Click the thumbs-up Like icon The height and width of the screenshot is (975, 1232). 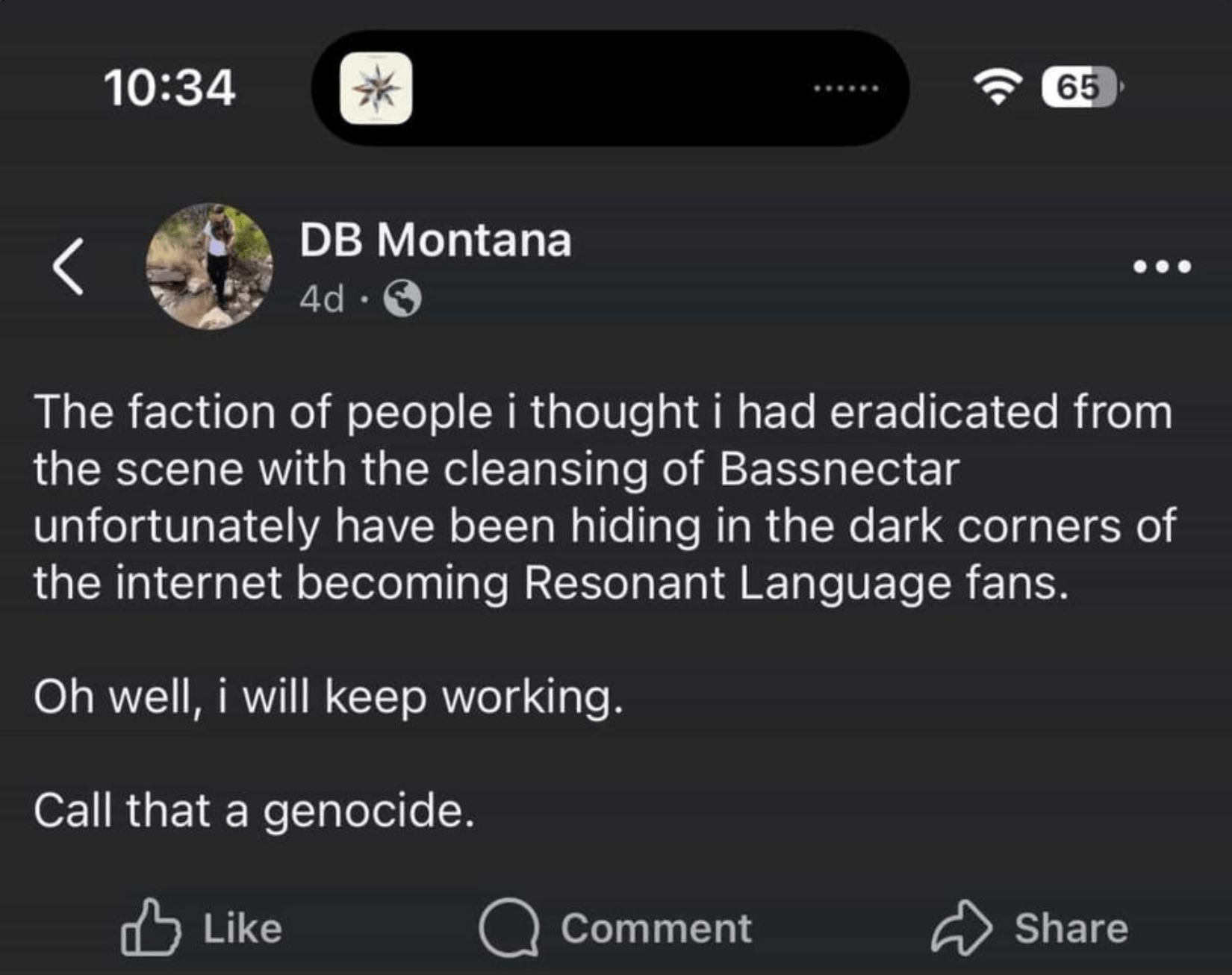point(150,927)
